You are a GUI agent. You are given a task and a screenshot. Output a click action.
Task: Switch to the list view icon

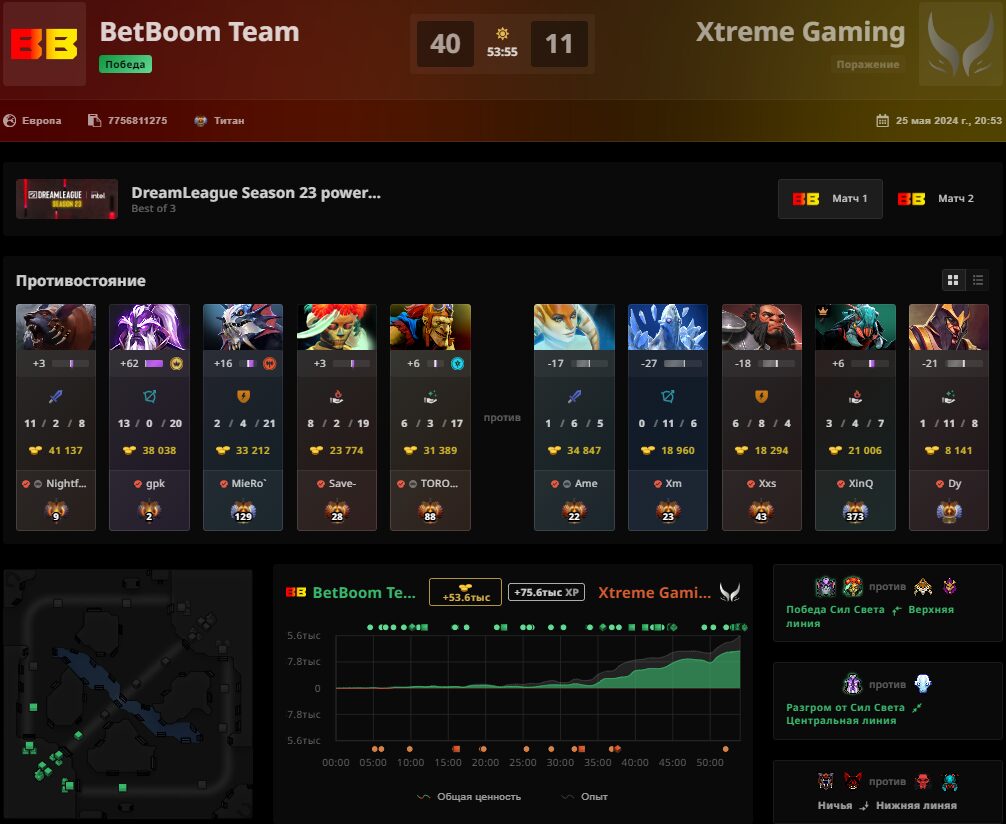coord(978,280)
